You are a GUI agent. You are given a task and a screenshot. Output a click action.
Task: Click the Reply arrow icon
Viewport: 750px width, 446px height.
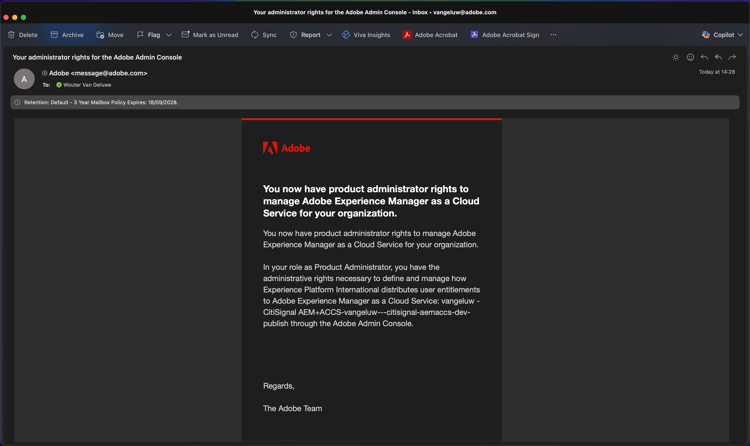(704, 57)
